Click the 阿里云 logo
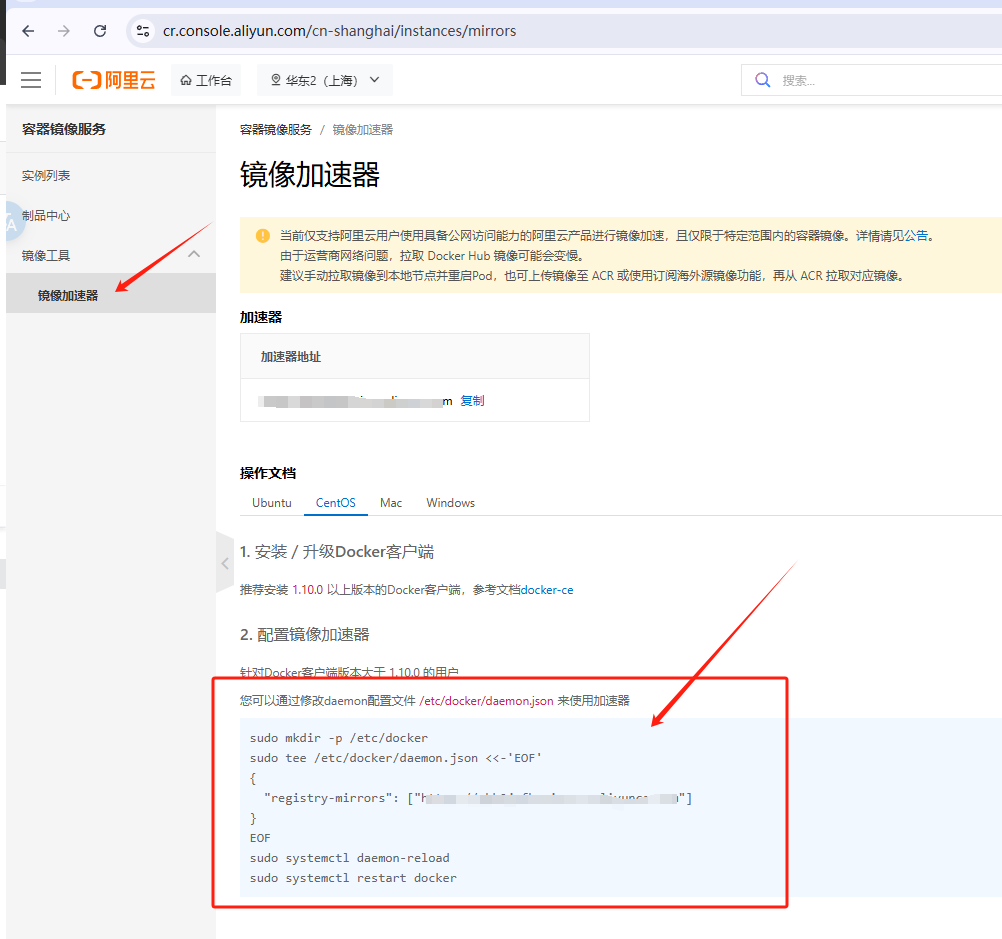The image size is (1002, 939). tap(114, 80)
